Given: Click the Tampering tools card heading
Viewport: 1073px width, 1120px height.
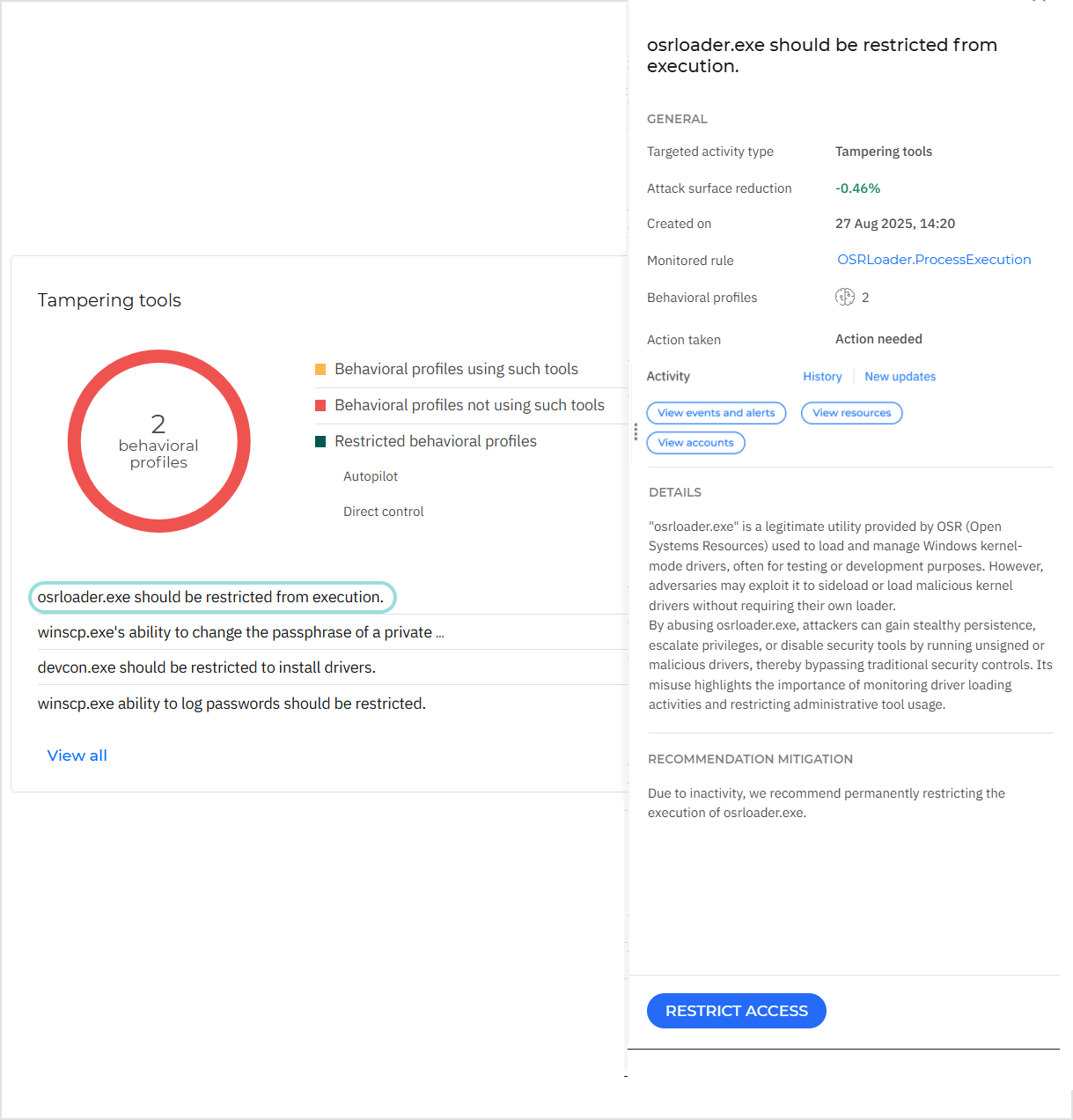Looking at the screenshot, I should [109, 300].
